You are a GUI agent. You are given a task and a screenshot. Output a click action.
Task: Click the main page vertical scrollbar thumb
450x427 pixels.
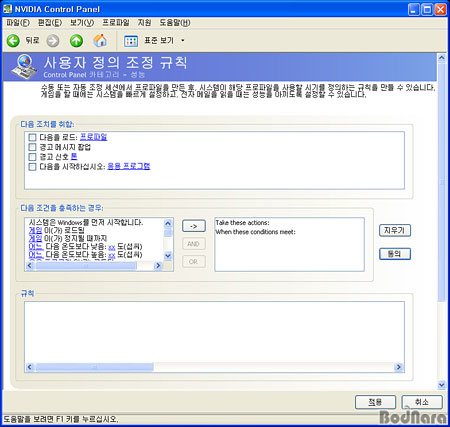442,183
